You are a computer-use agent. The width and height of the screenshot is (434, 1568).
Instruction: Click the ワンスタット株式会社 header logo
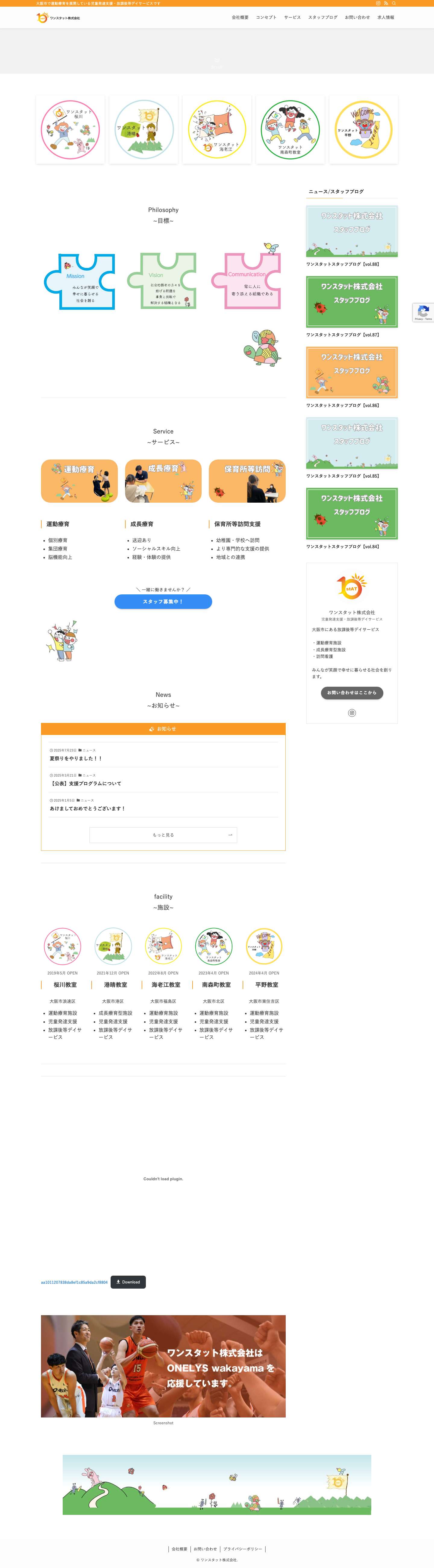tap(58, 18)
